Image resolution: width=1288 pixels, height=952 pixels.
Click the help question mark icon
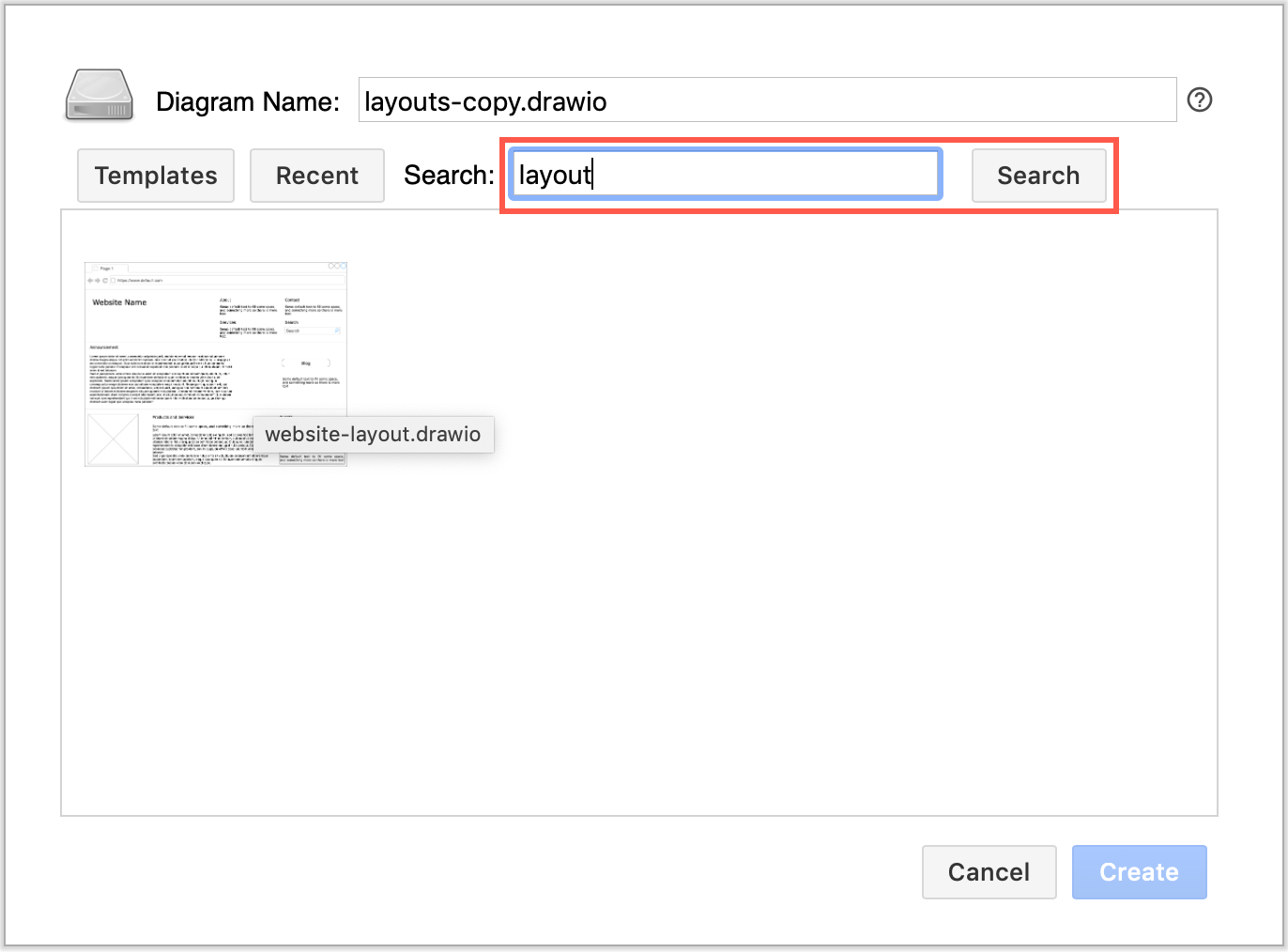[1199, 99]
